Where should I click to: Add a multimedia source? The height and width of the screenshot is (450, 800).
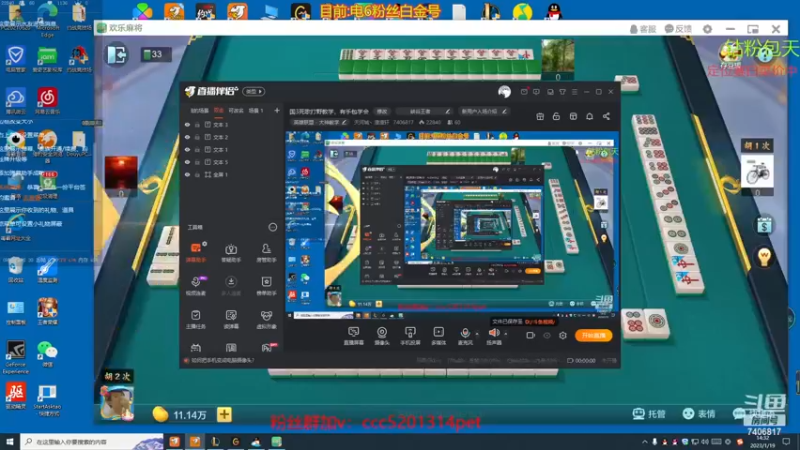pos(438,335)
